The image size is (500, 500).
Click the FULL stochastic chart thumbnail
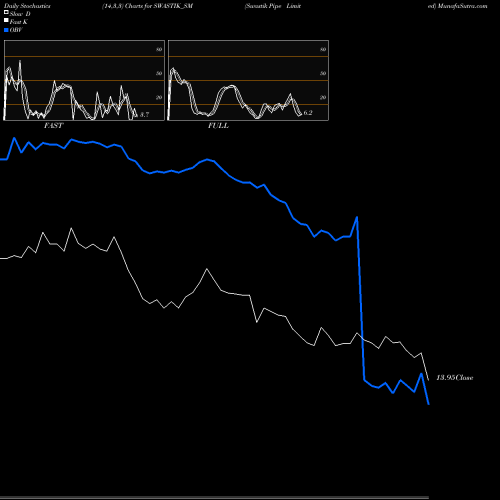tap(248, 80)
